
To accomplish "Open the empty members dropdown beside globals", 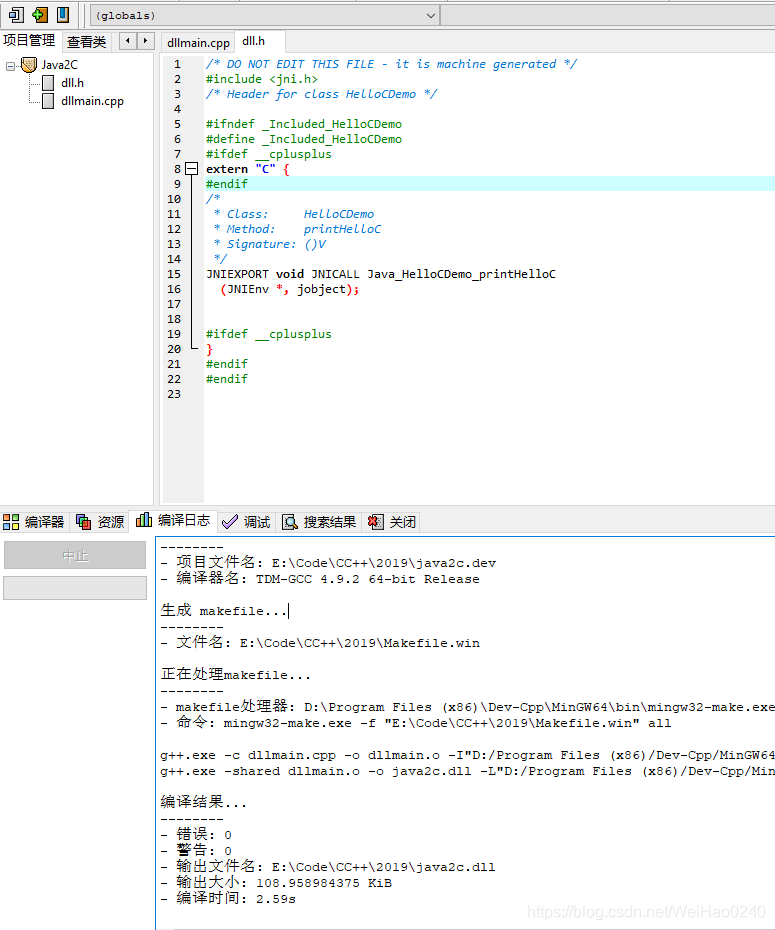I will click(x=608, y=15).
